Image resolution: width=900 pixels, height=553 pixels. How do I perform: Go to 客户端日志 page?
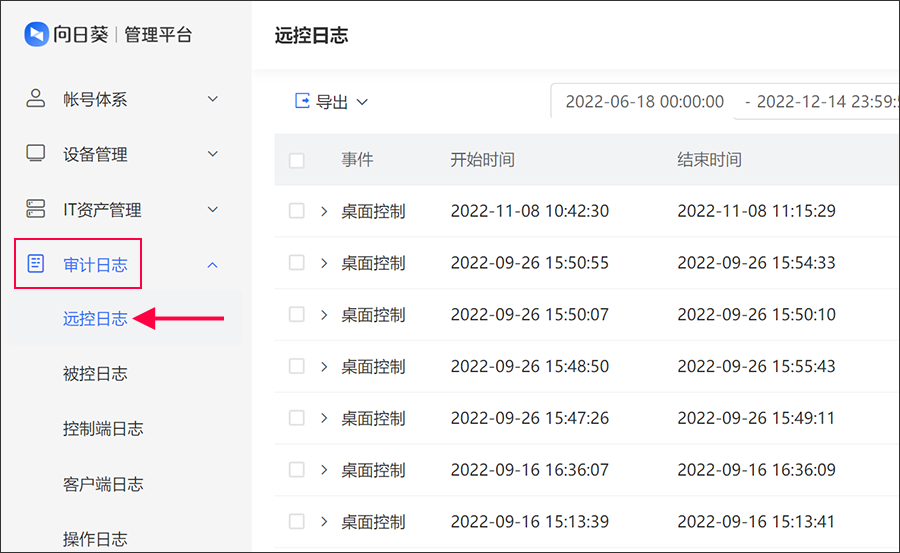[103, 484]
